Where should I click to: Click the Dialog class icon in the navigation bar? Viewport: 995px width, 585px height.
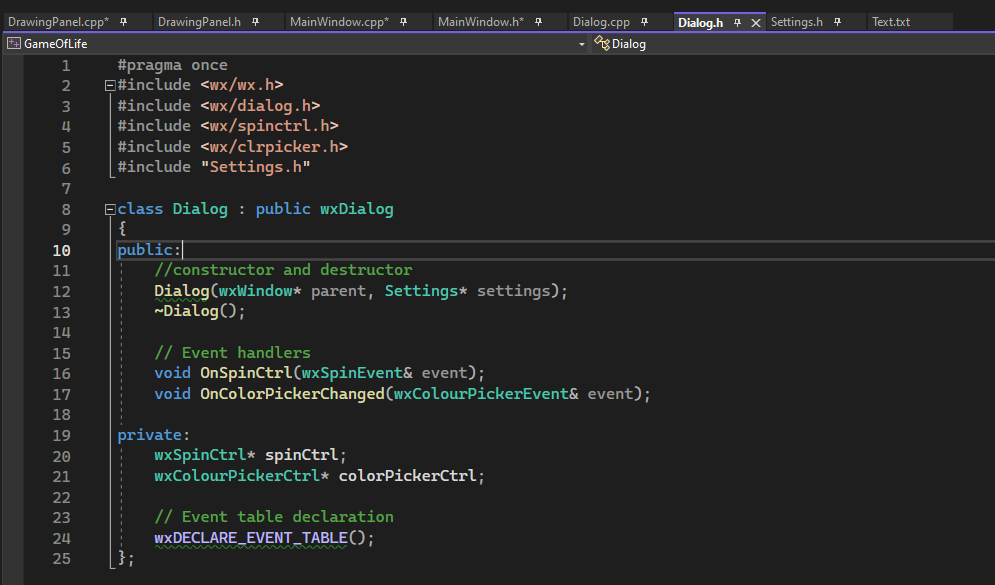pyautogui.click(x=601, y=43)
